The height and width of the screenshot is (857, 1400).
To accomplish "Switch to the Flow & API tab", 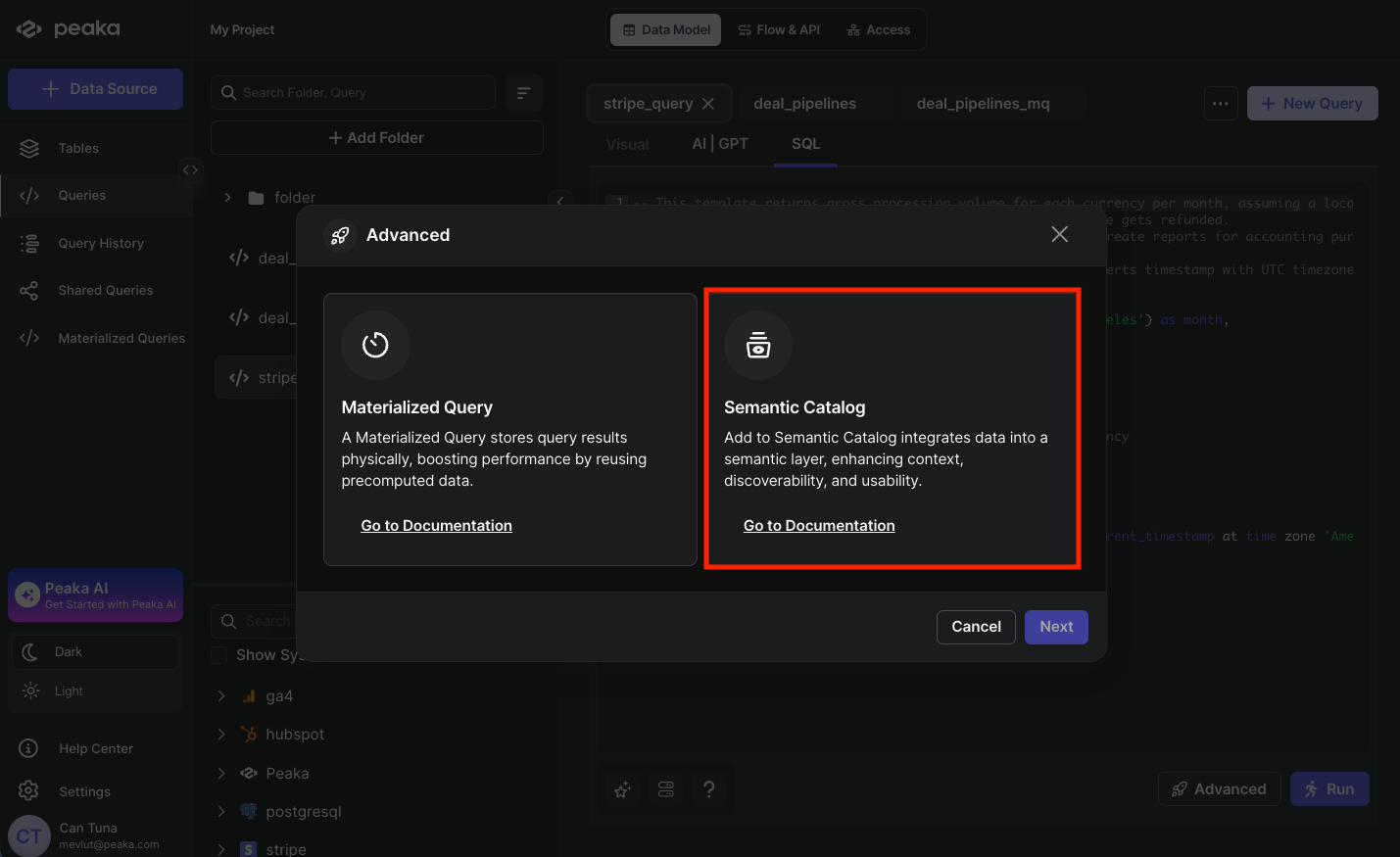I will tap(779, 30).
